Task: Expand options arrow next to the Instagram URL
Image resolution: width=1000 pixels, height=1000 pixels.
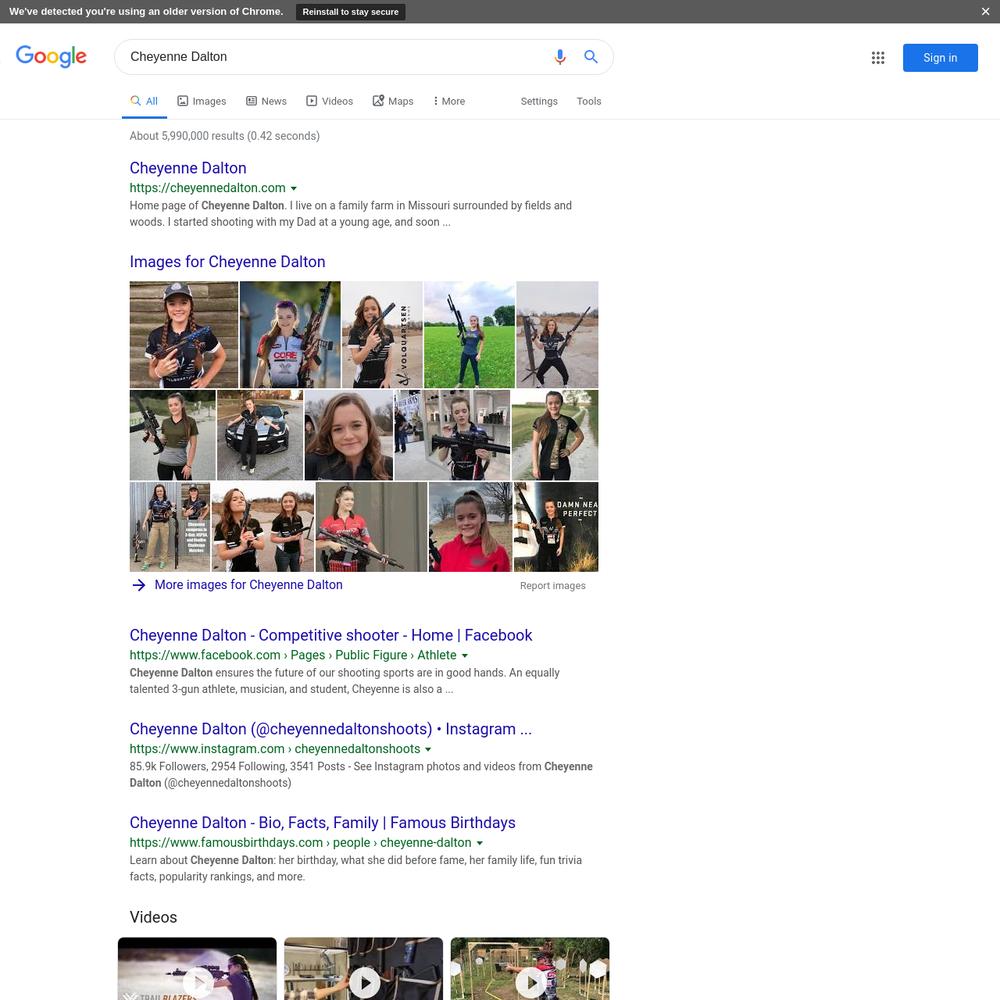Action: point(429,749)
